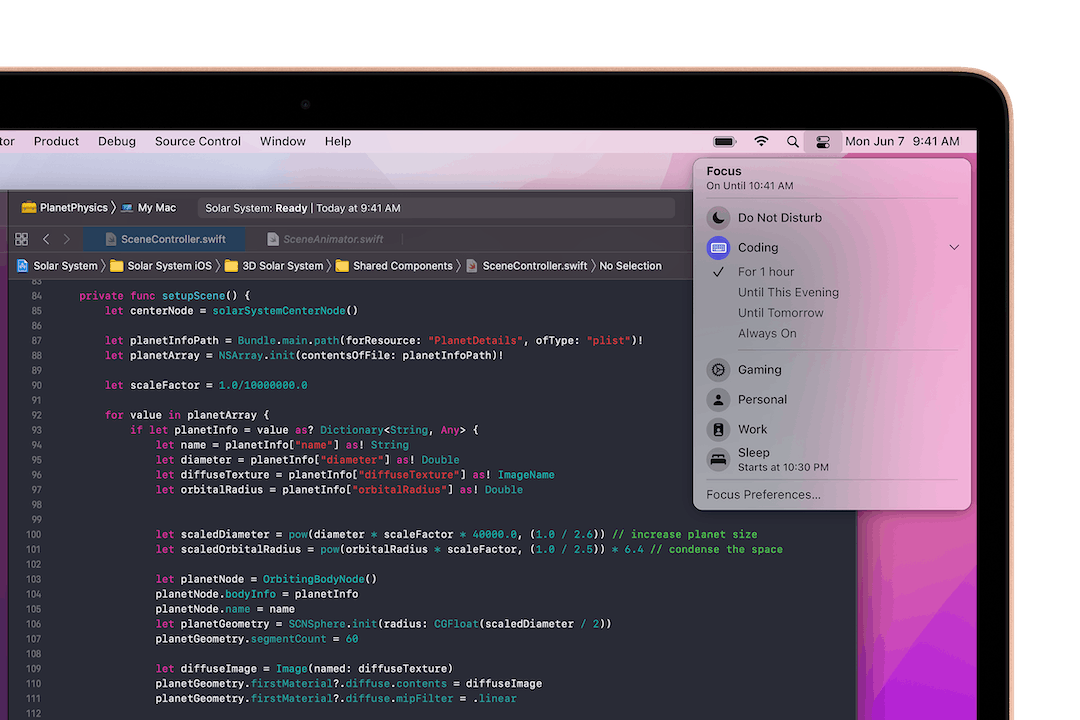
Task: Click the date and time clock
Action: pos(902,142)
